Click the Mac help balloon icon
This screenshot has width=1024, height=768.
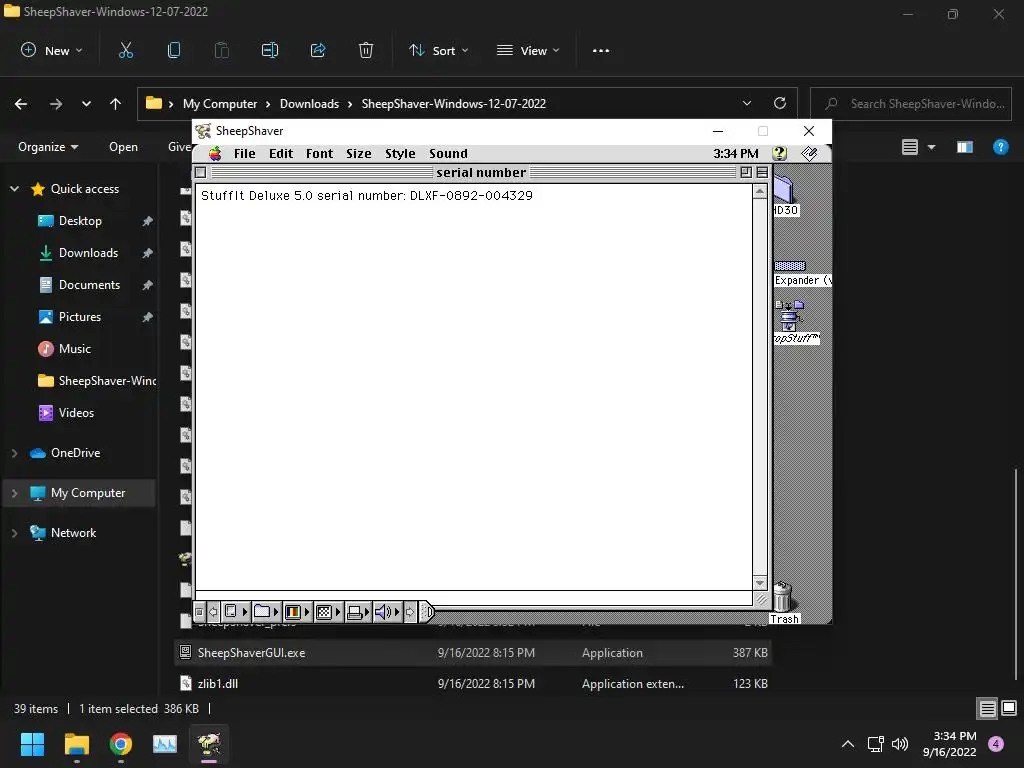779,153
